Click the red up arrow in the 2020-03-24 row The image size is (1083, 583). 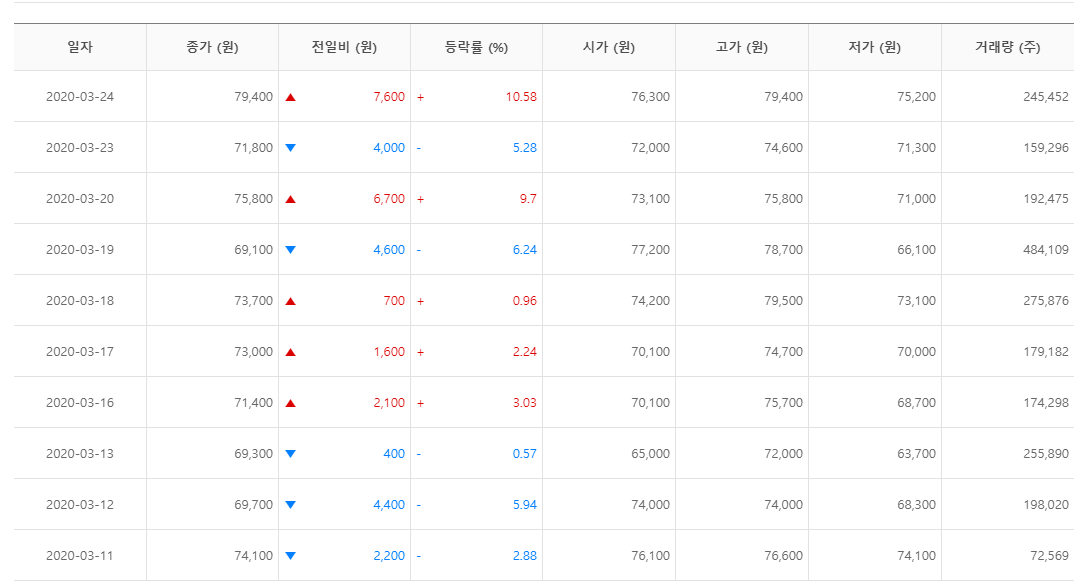tap(291, 97)
